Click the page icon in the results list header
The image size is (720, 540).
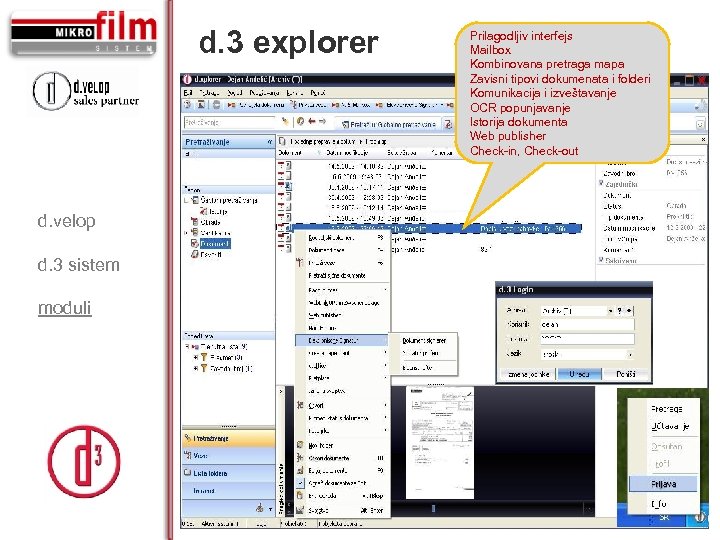pyautogui.click(x=282, y=141)
